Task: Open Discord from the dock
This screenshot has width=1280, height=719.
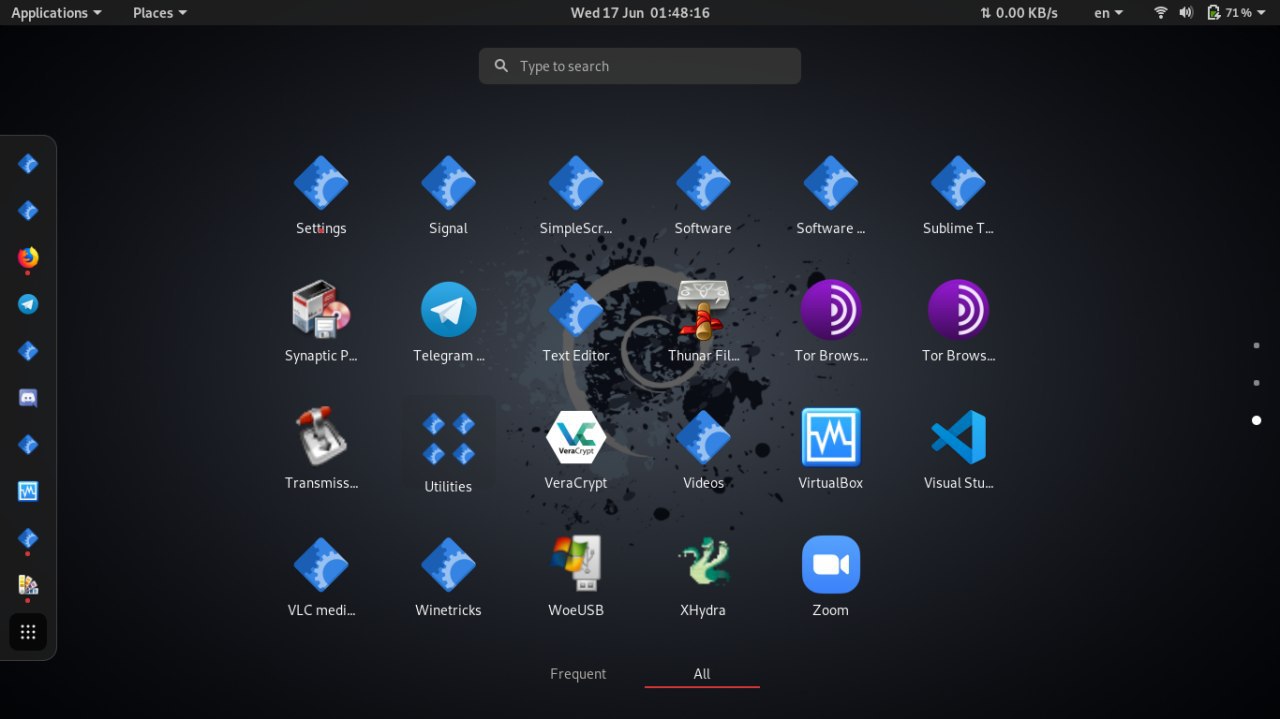Action: coord(28,398)
